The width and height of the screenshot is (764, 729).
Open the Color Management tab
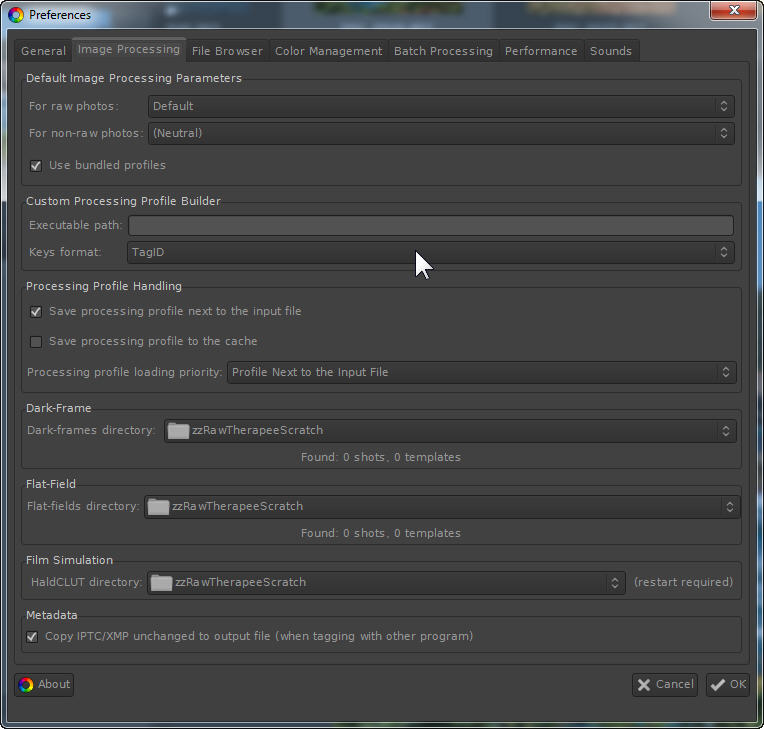(328, 51)
